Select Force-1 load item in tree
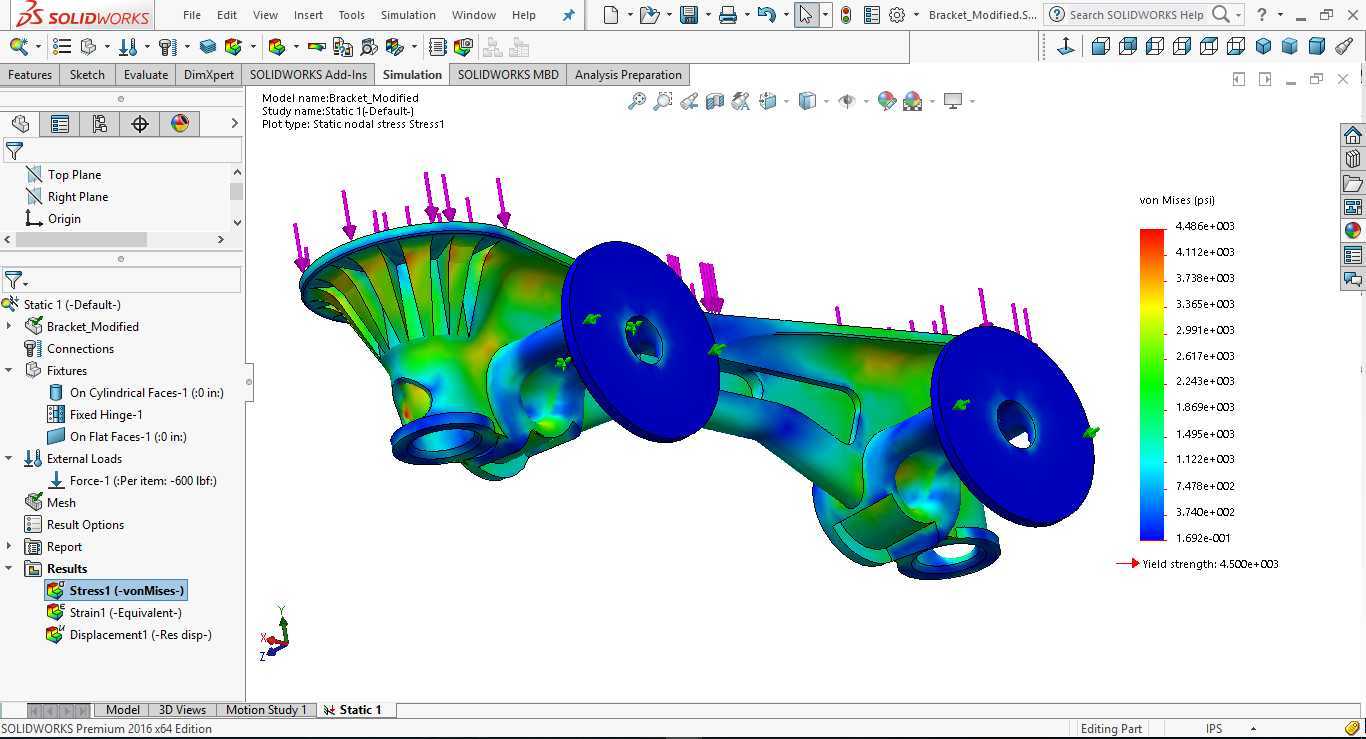Image resolution: width=1366 pixels, height=739 pixels. pos(133,481)
